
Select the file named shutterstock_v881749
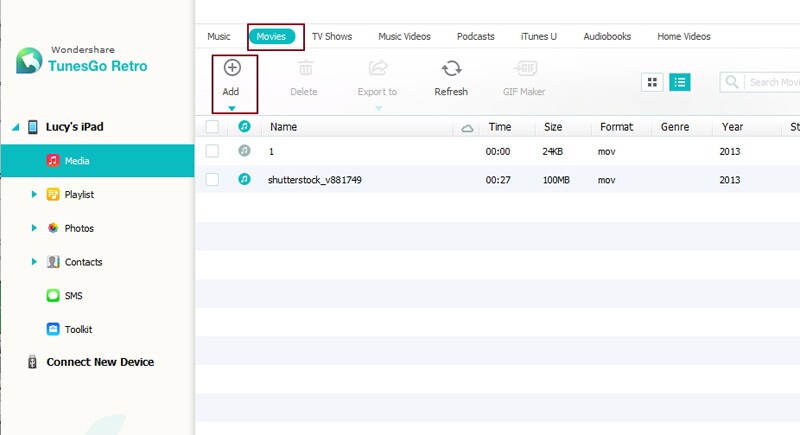click(x=315, y=180)
